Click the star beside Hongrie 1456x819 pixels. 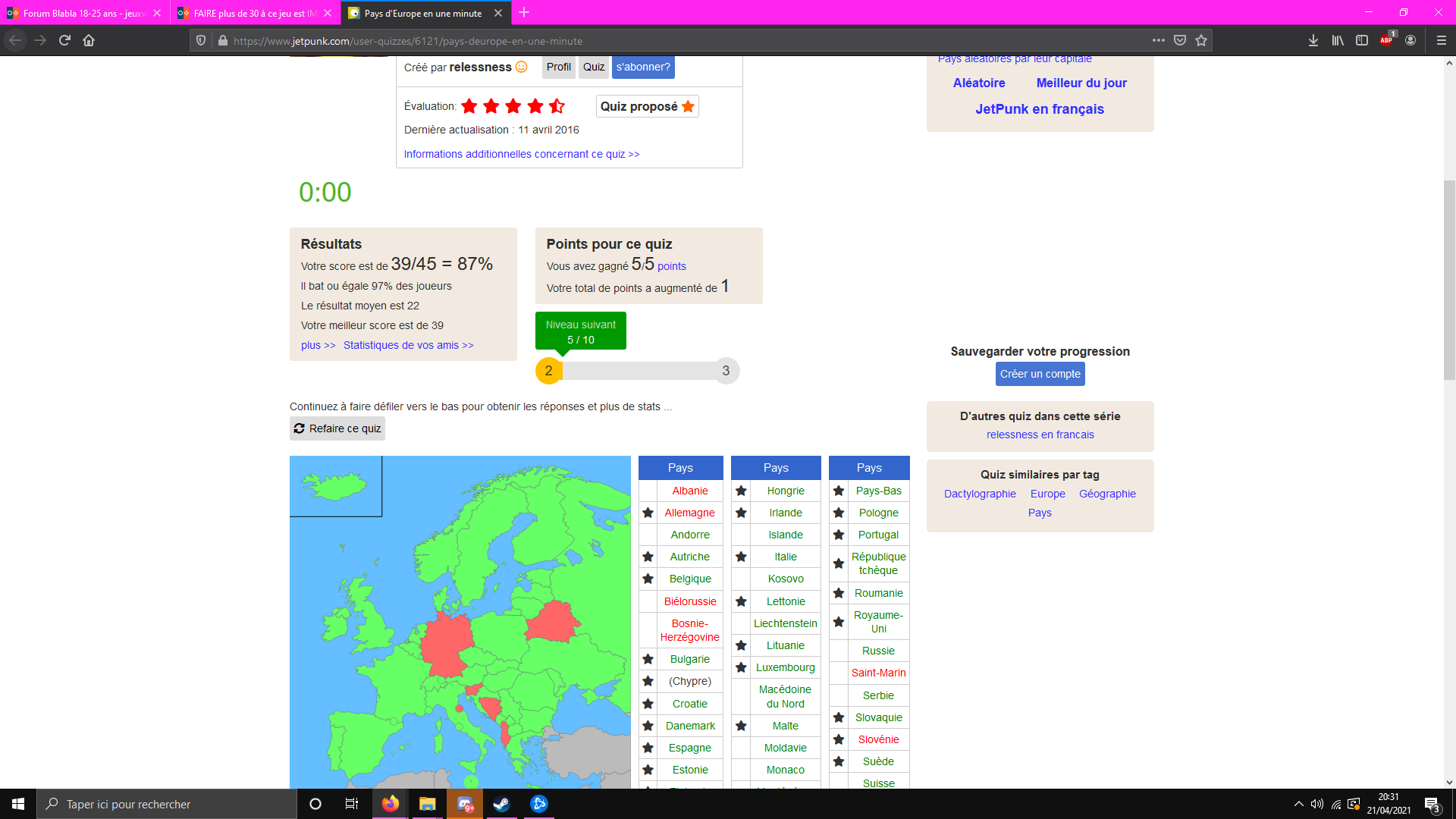click(x=741, y=491)
